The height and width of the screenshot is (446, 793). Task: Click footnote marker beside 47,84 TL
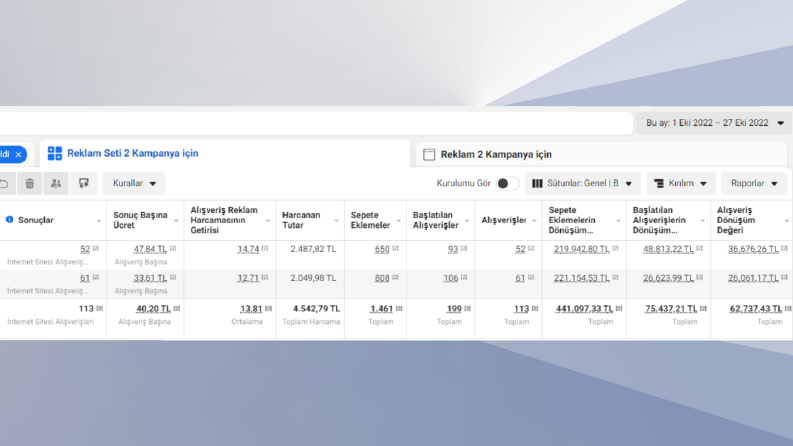point(173,248)
